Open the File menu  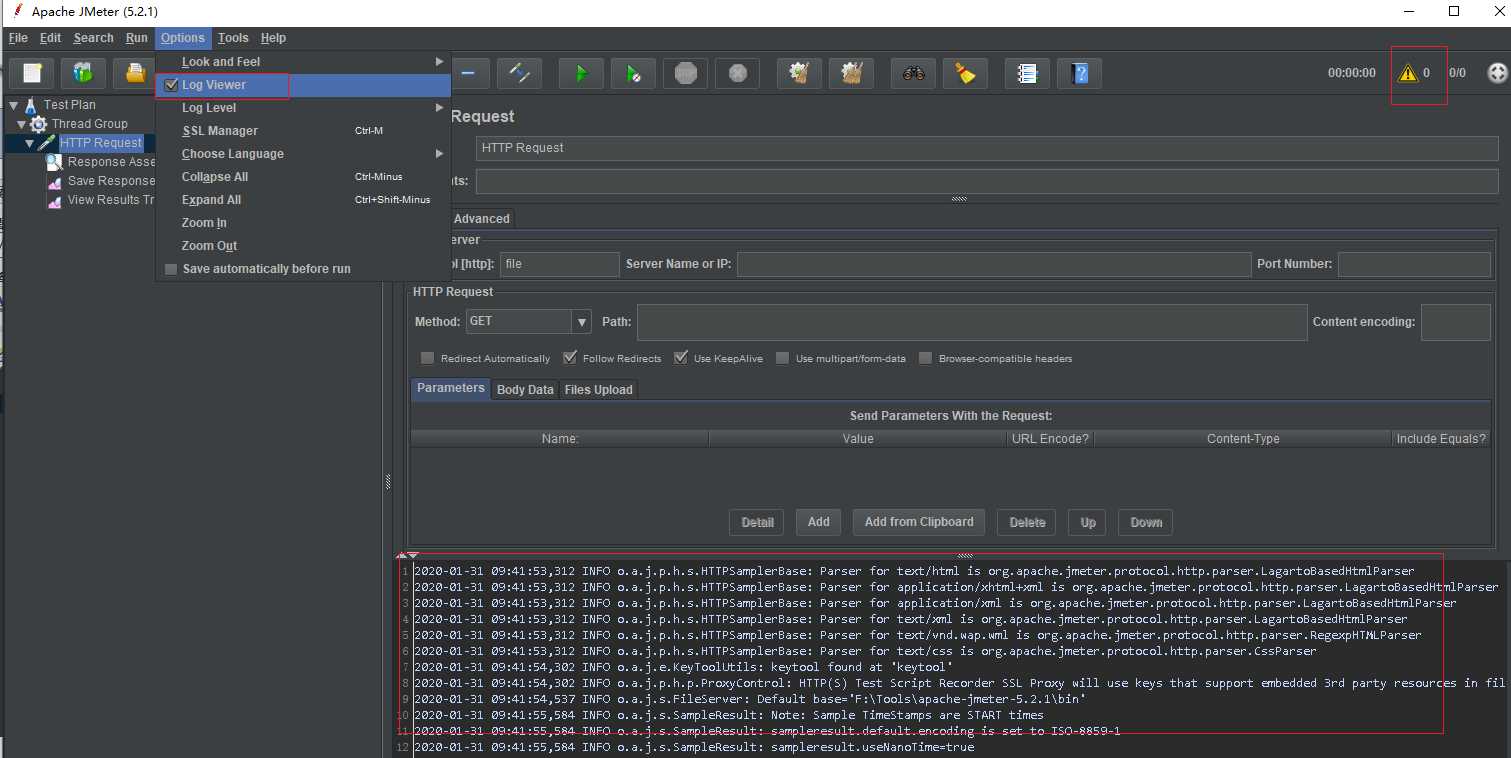tap(18, 38)
